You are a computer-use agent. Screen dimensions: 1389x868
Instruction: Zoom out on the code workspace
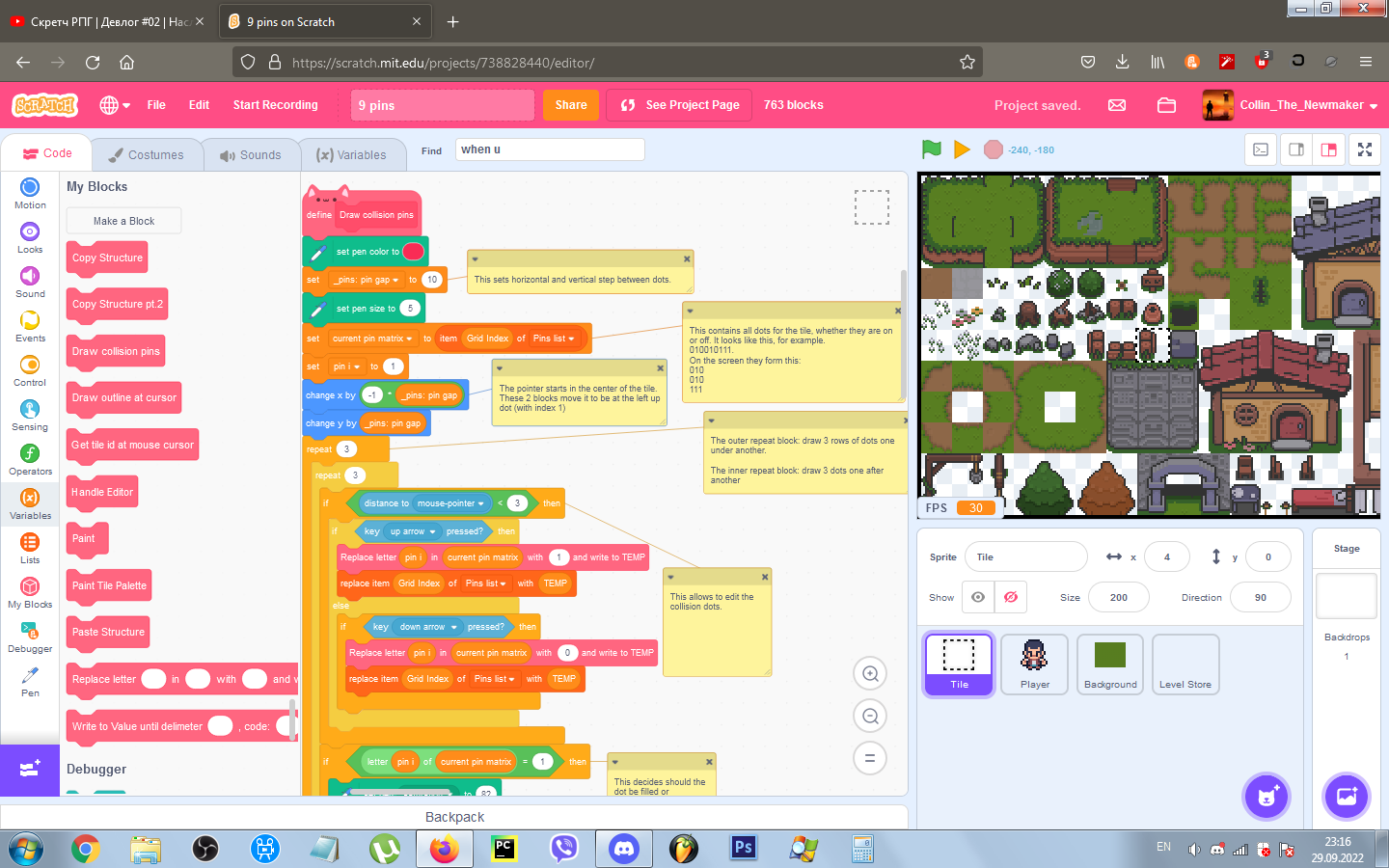pyautogui.click(x=870, y=716)
